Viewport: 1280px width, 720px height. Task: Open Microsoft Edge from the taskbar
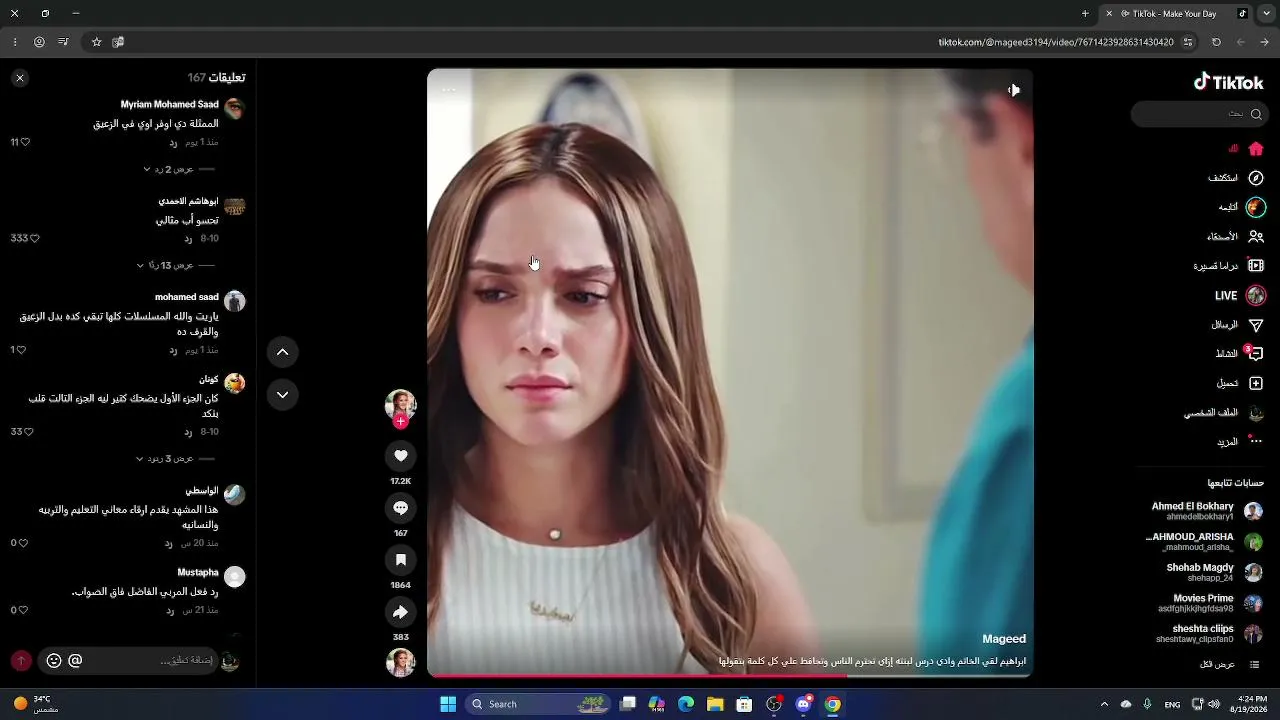[x=686, y=704]
